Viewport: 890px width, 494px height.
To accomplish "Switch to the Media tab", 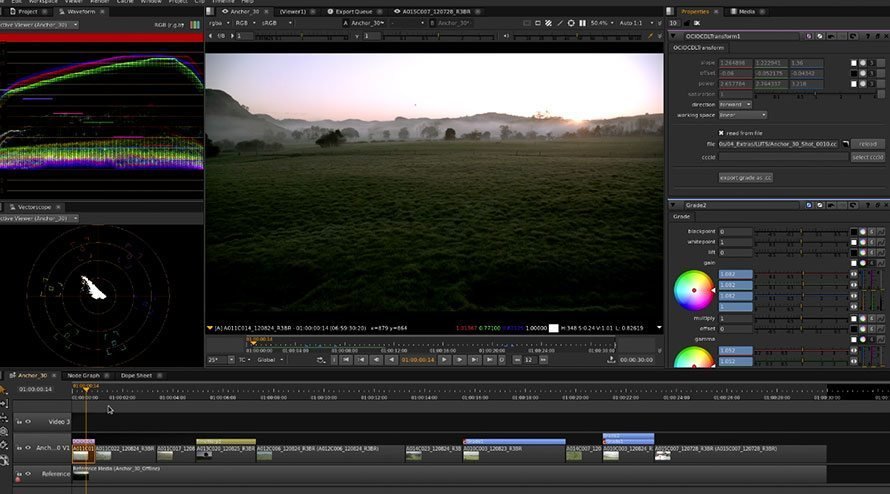I will click(x=747, y=11).
